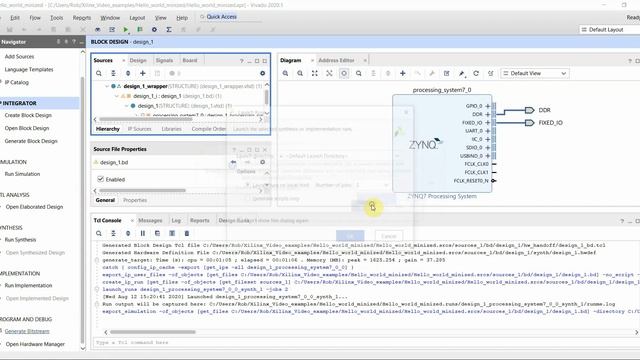Open Hardware Manager from navigator
640x360 pixels.
click(x=35, y=344)
